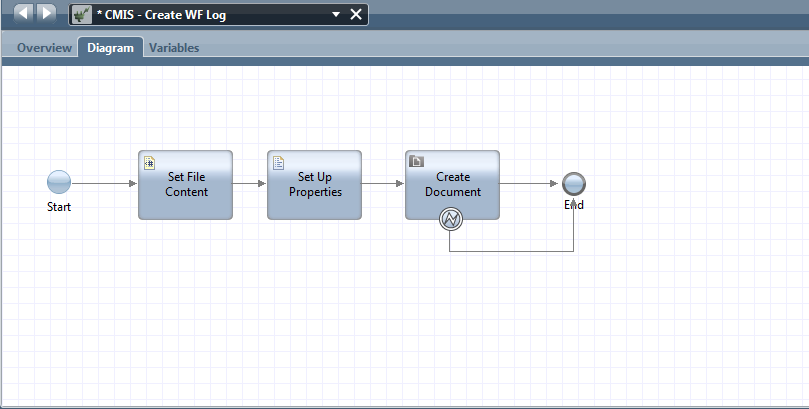Select the arrow from Create Document to End
This screenshot has height=409, width=809.
coord(529,184)
